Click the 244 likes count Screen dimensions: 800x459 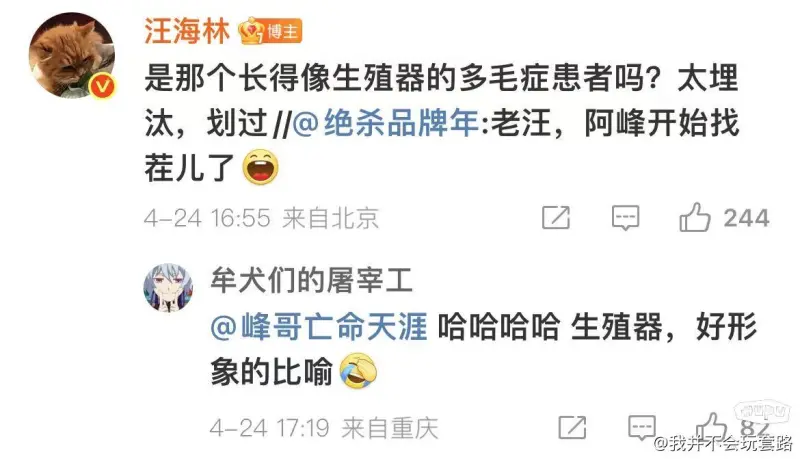coord(746,218)
